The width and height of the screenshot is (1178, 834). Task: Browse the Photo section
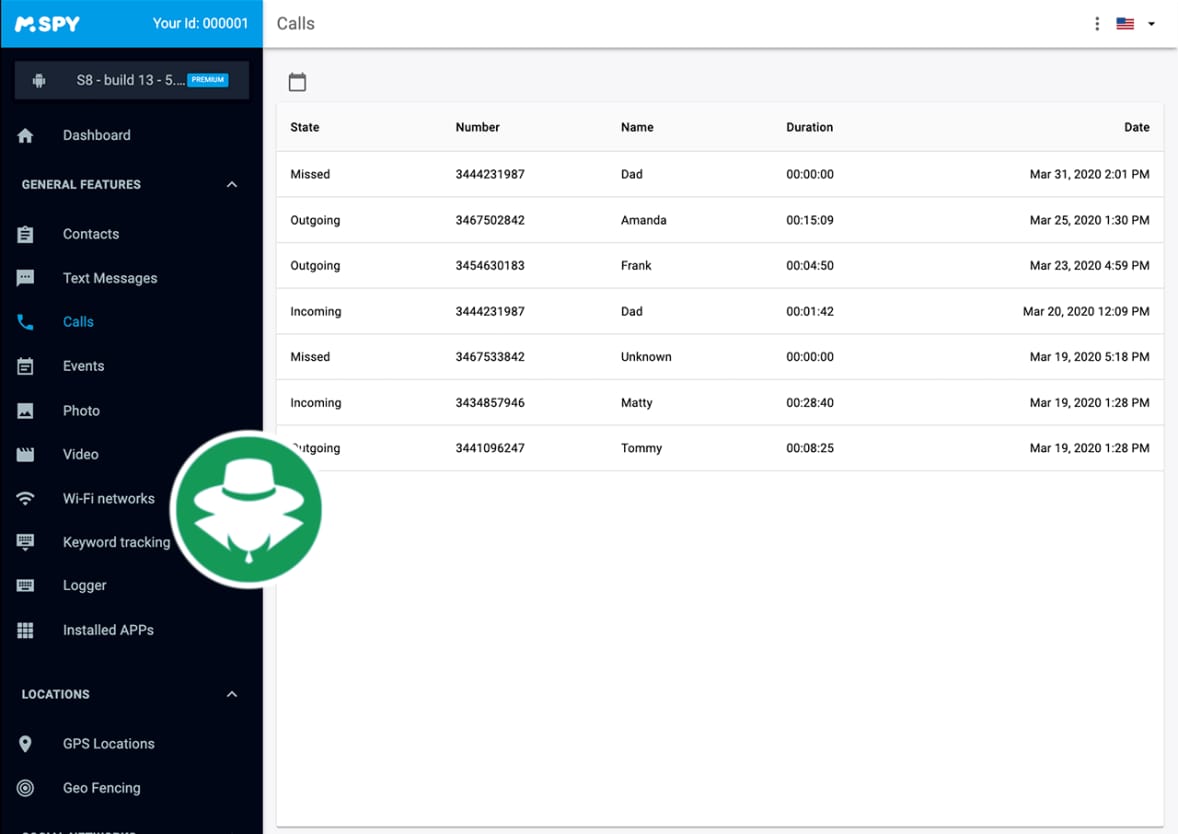81,410
